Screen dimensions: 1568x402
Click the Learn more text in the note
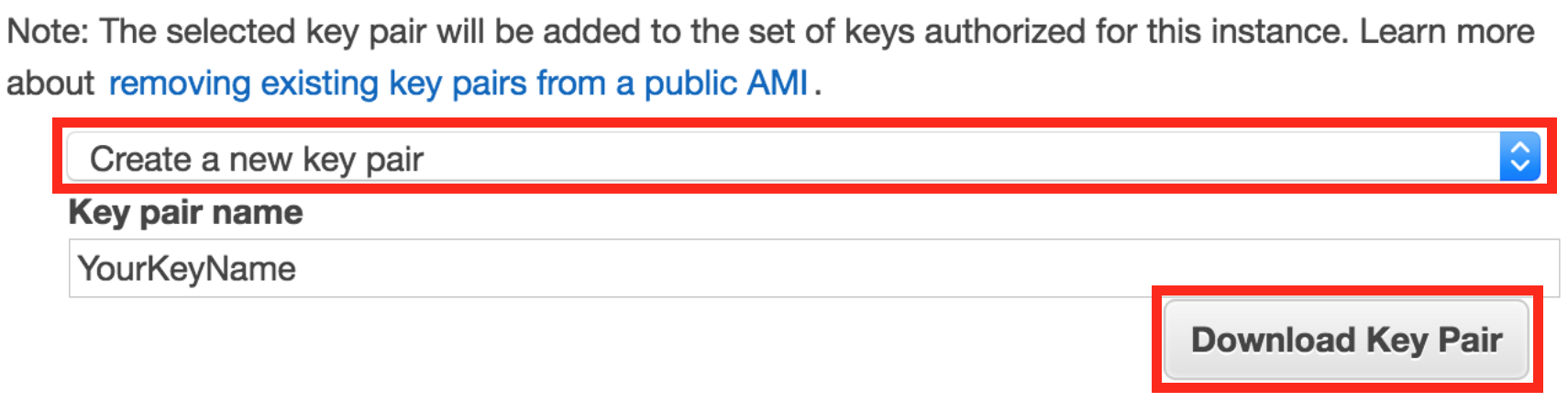point(1446,32)
